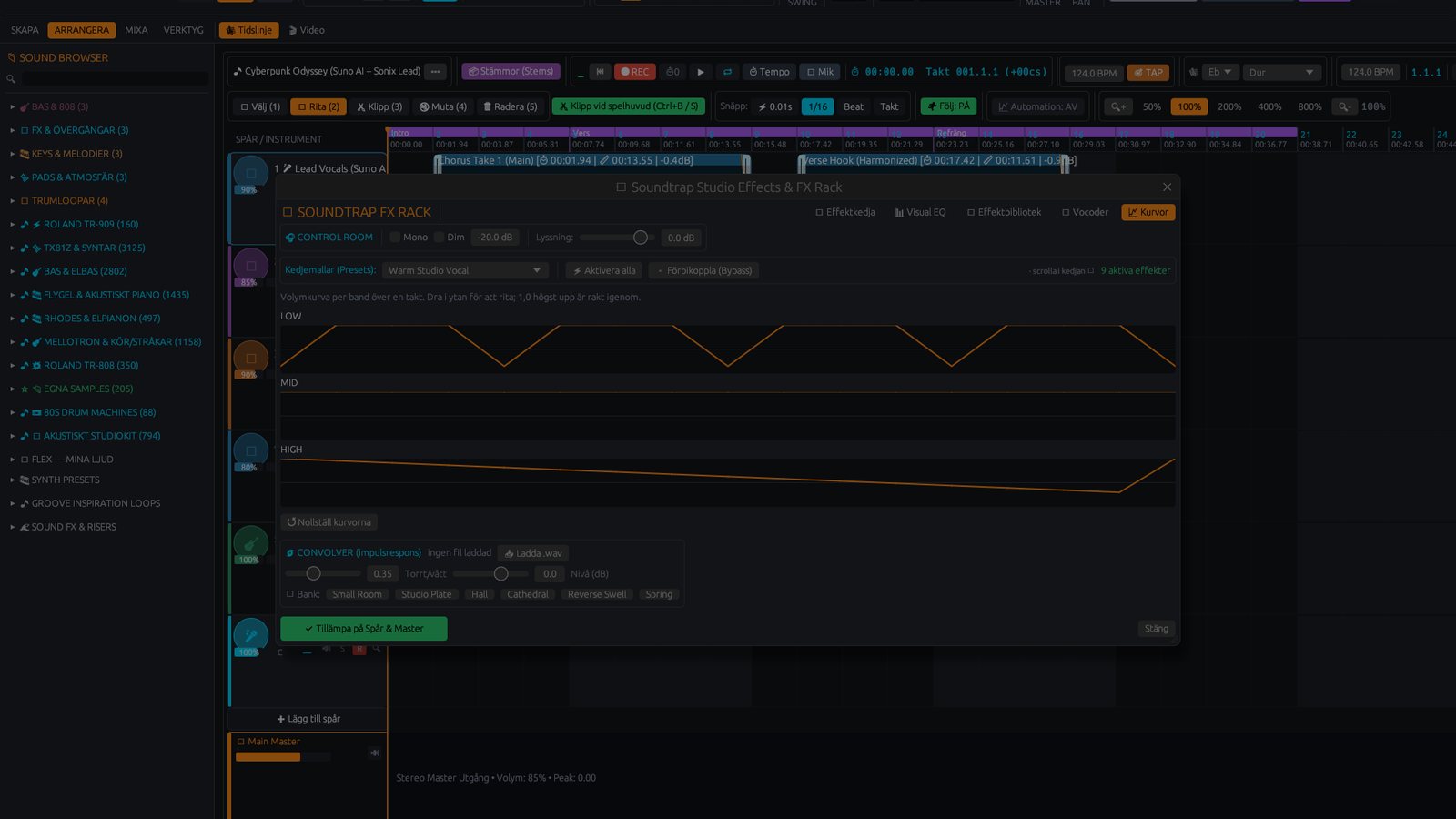Adjust the Lyssning level slider

[617, 238]
